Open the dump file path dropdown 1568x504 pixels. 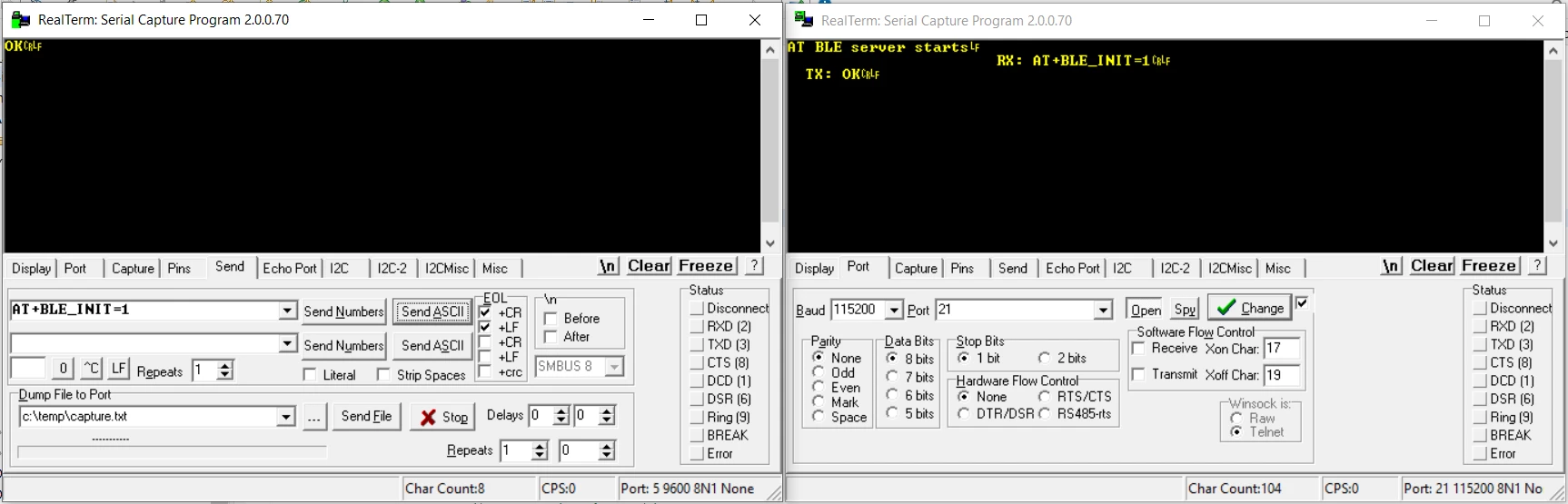pos(286,417)
